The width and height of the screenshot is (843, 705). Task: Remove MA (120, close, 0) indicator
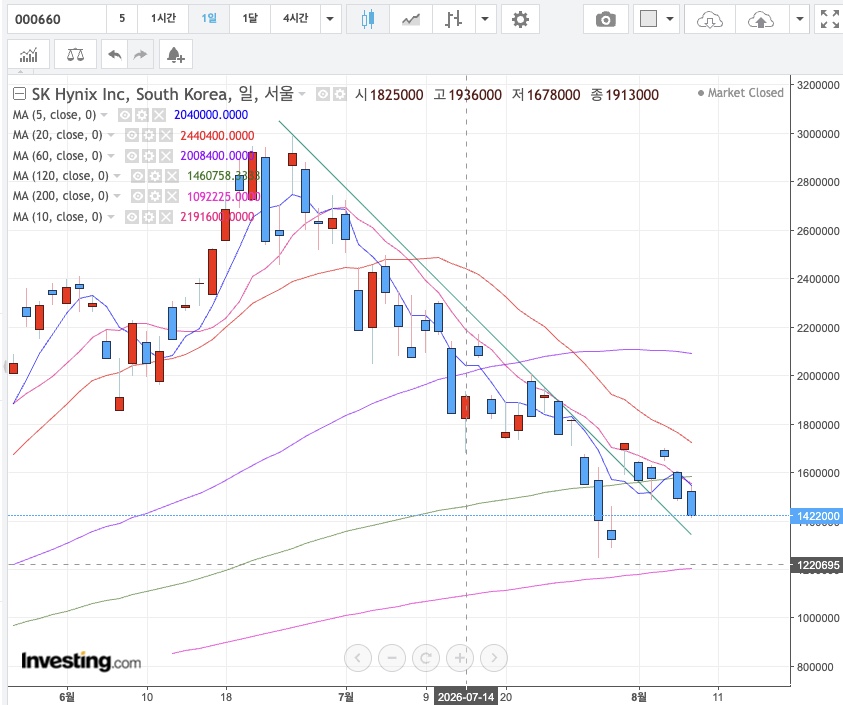click(x=172, y=176)
